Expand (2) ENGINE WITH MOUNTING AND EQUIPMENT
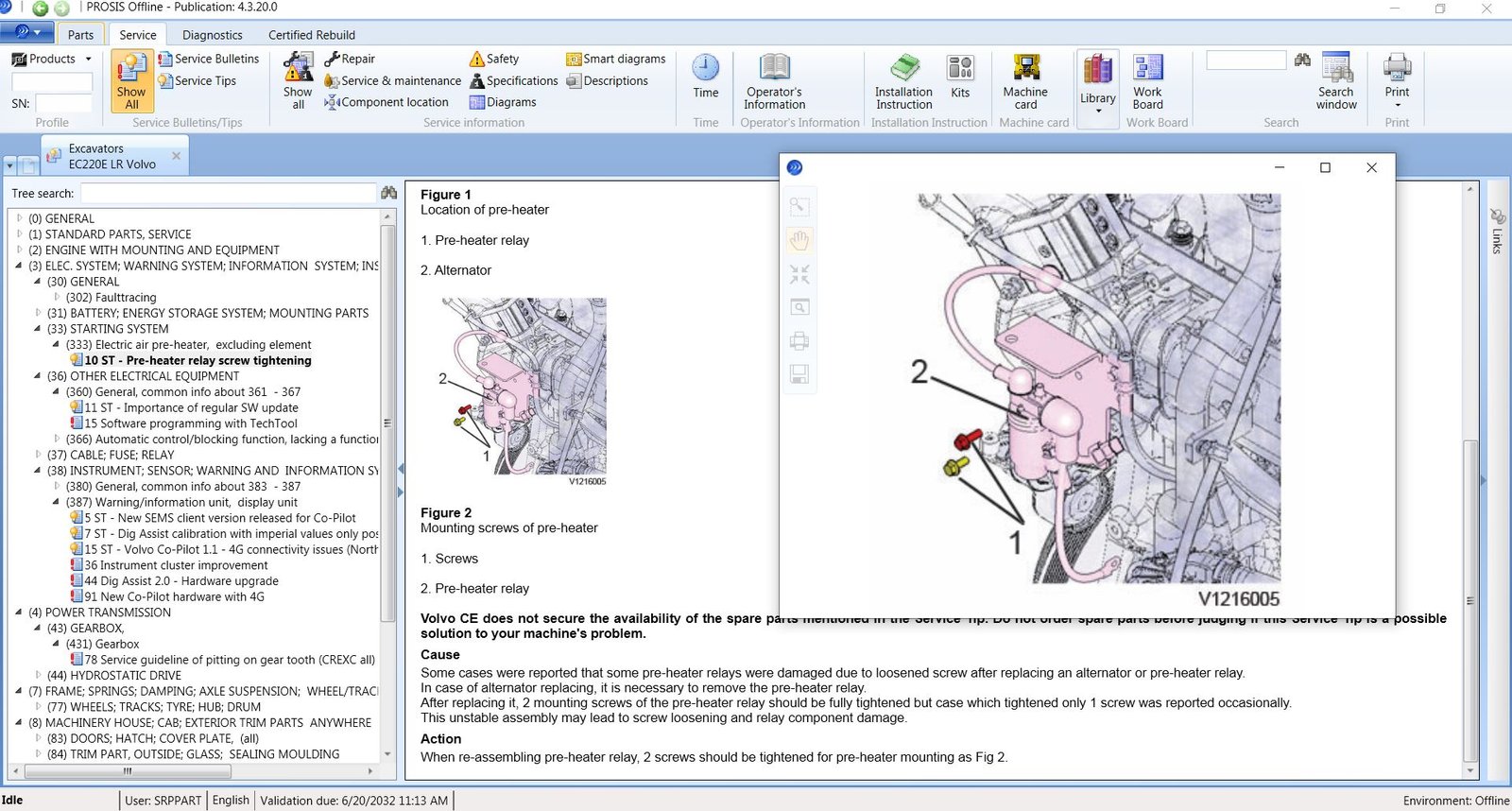Image resolution: width=1512 pixels, height=811 pixels. point(19,250)
